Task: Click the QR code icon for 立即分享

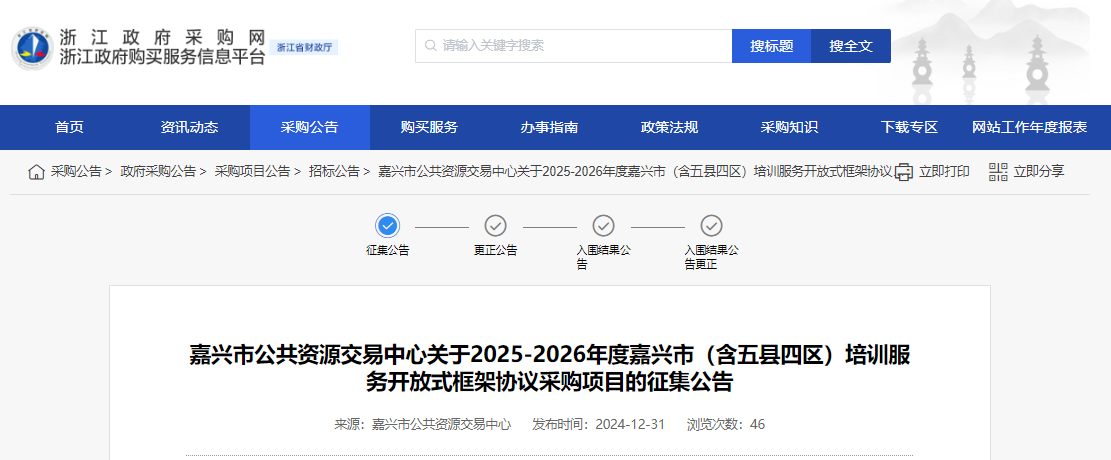Action: (x=998, y=172)
